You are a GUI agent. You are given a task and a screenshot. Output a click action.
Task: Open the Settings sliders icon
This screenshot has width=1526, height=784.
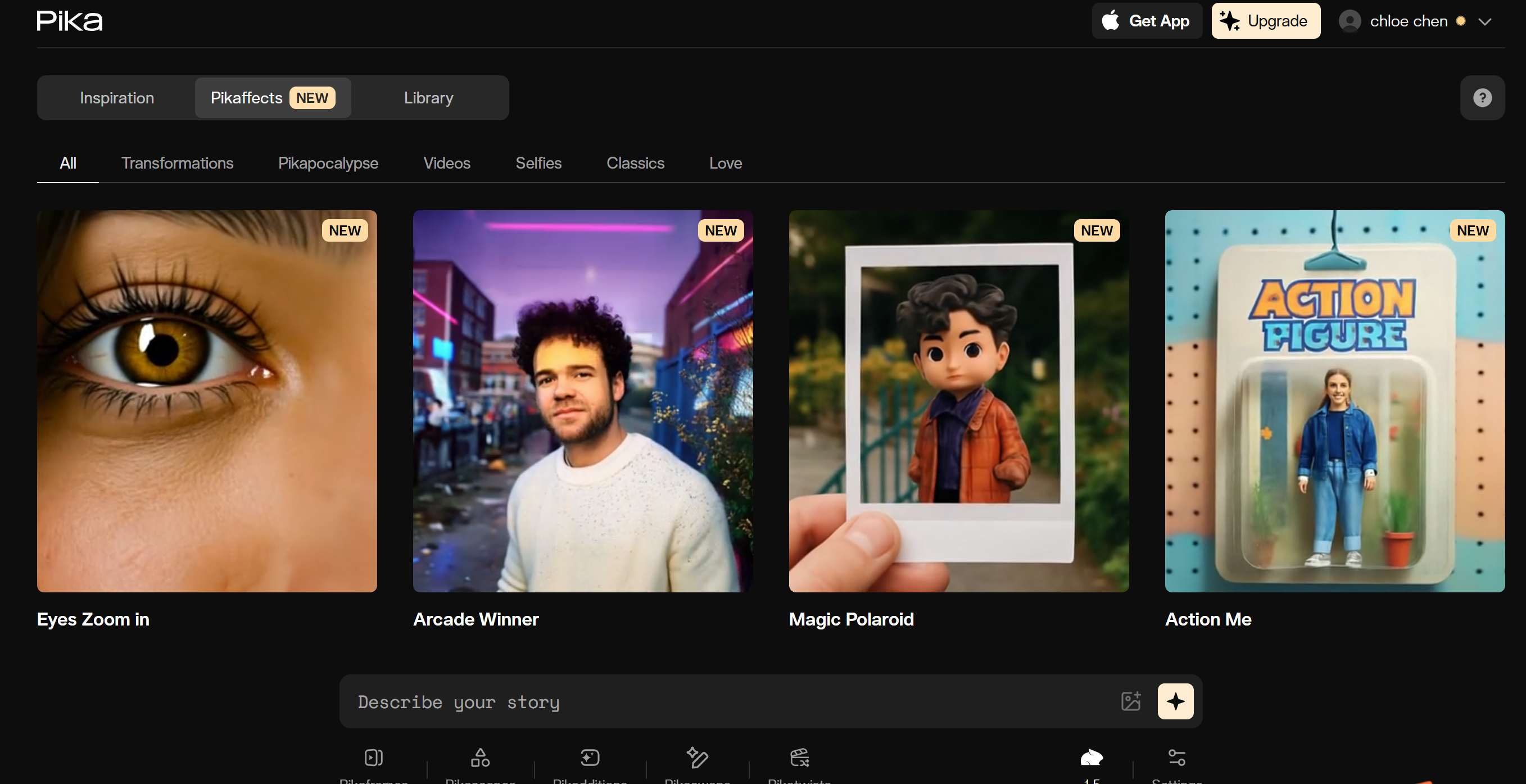coord(1176,758)
